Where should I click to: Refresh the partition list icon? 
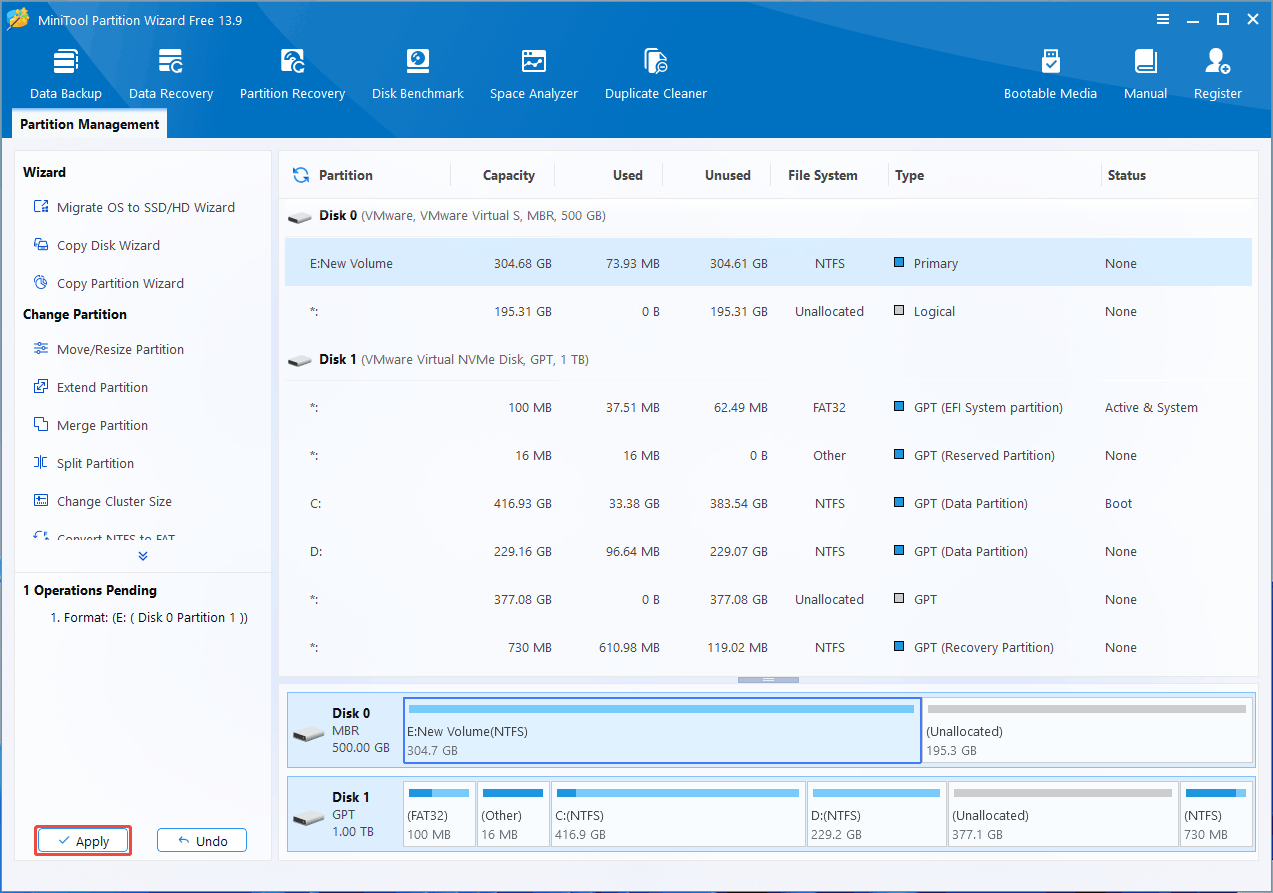[300, 175]
